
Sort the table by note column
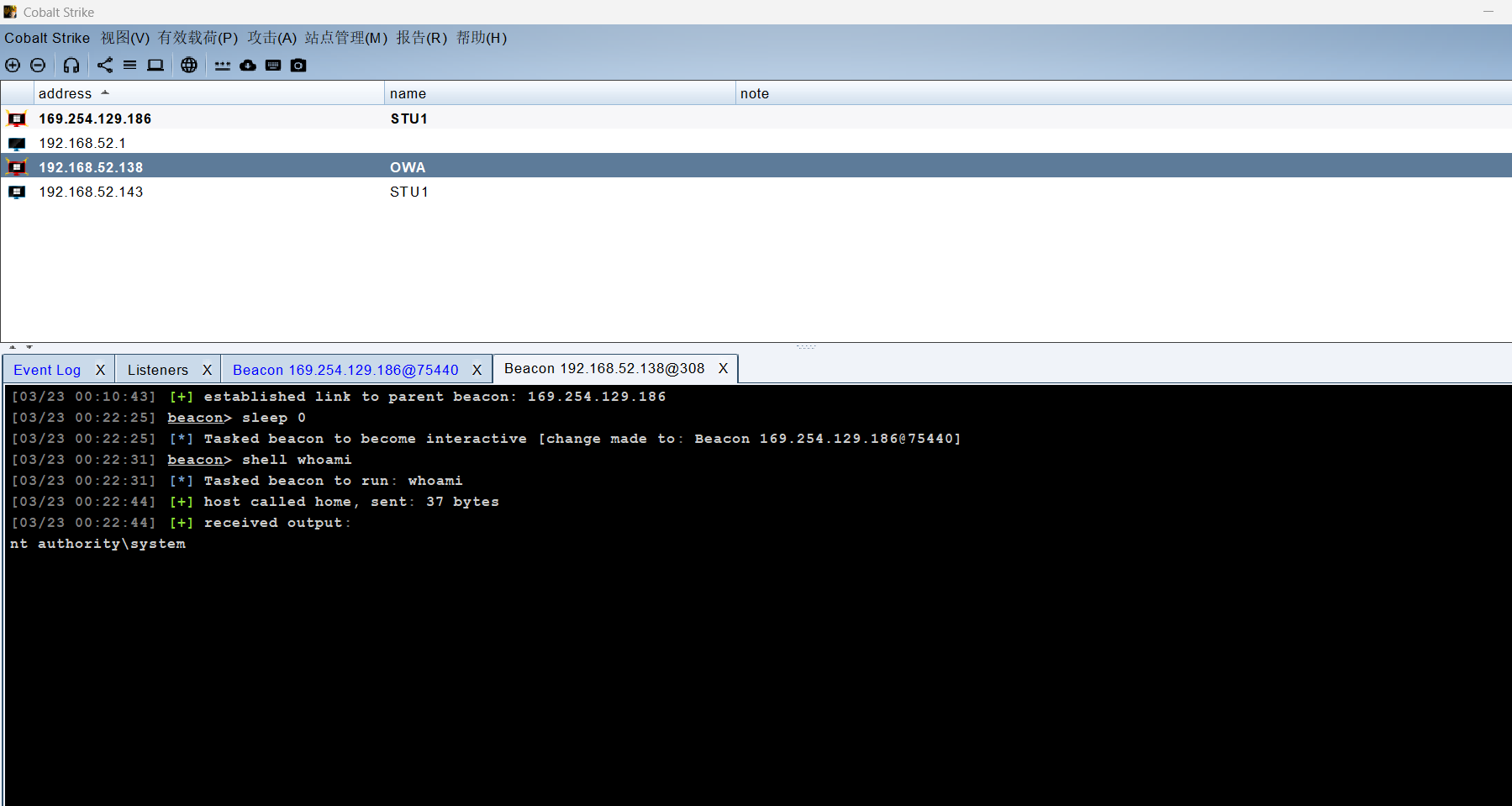pyautogui.click(x=1124, y=93)
